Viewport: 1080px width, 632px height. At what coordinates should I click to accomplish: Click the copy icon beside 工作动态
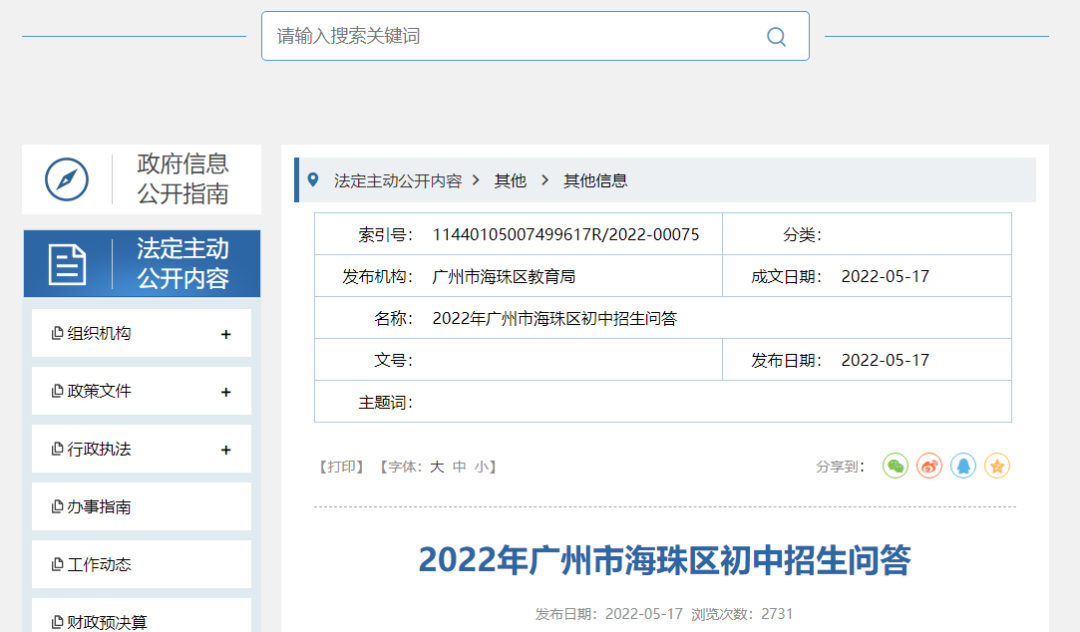point(58,565)
